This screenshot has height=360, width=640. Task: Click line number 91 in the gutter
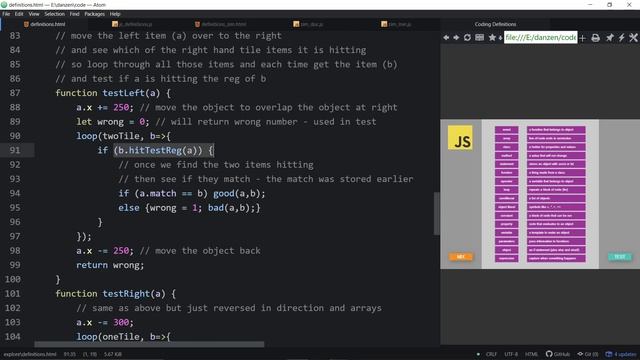(15, 150)
